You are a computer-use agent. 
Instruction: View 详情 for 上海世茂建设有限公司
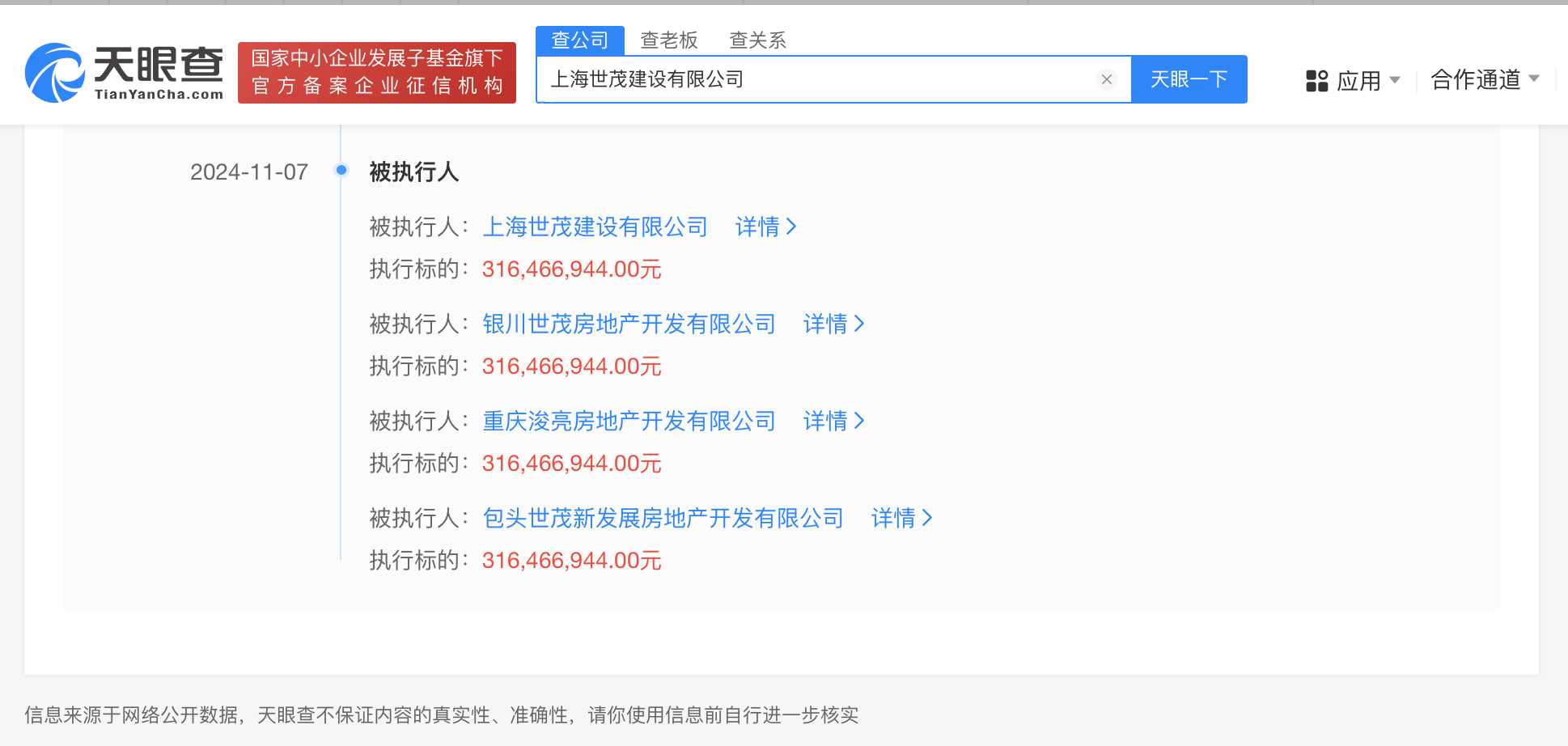[766, 227]
